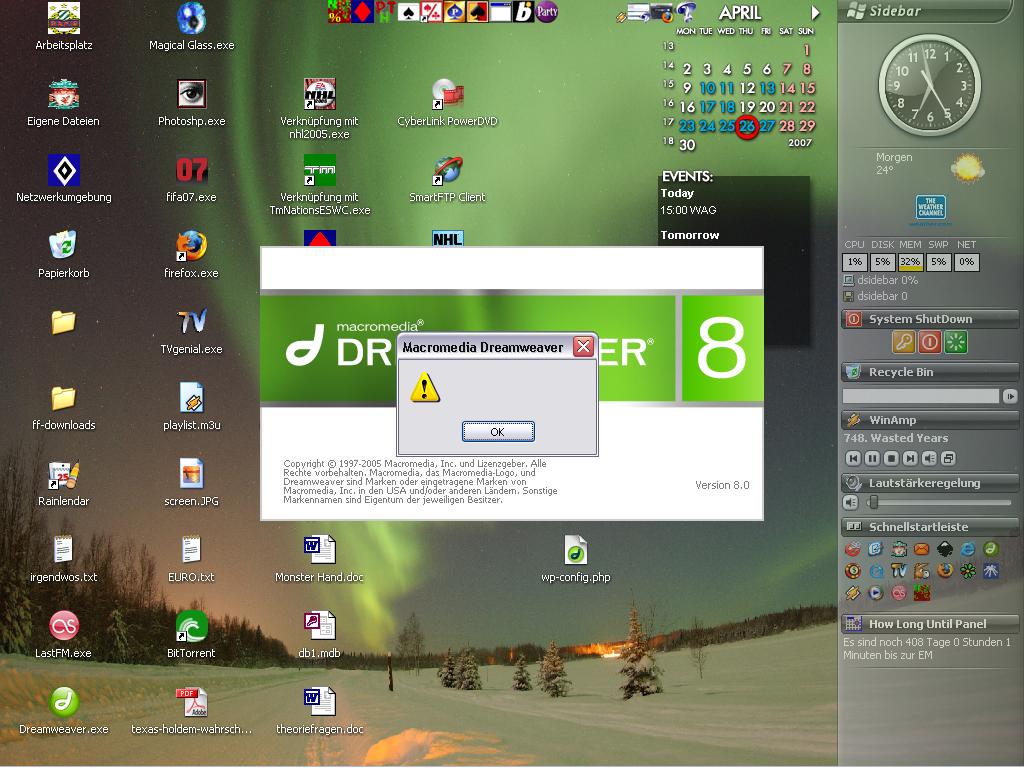Collapse the System ShutDown sidebar panel header
Screen dimensions: 1024x768
930,319
